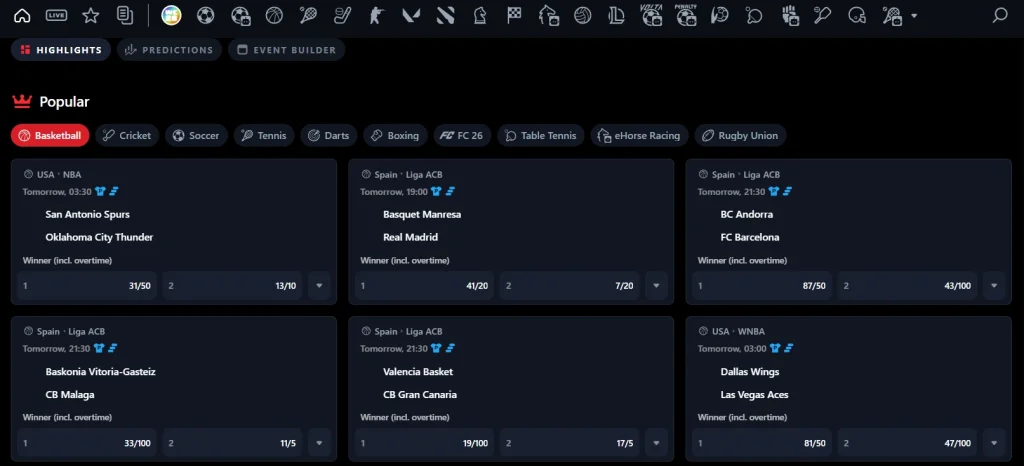The width and height of the screenshot is (1024, 466).
Task: Switch to the Highlights tab
Action: 61,50
